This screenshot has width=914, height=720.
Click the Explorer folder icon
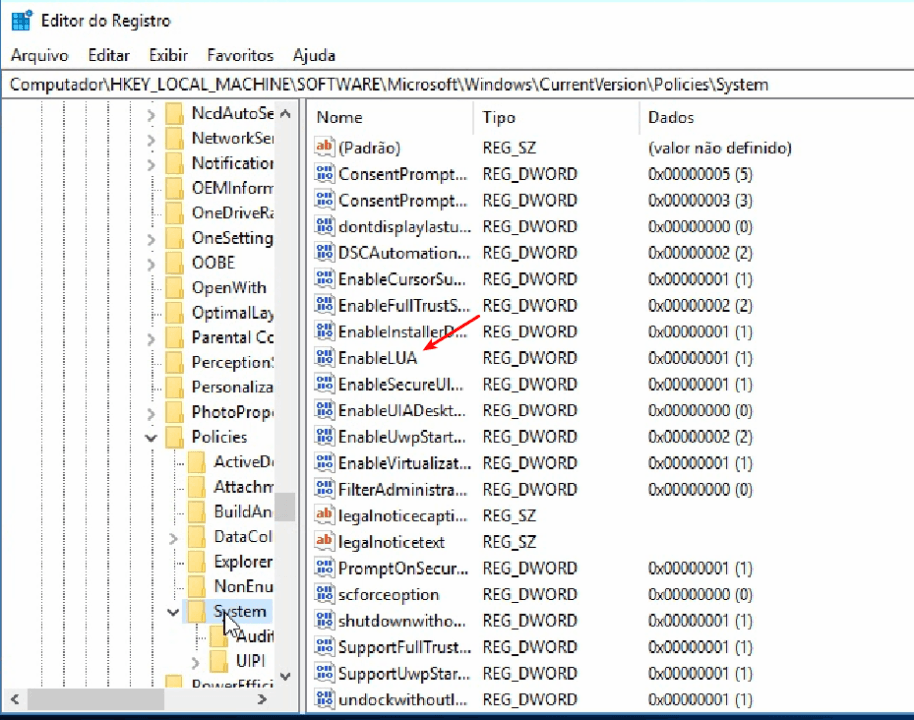point(196,561)
